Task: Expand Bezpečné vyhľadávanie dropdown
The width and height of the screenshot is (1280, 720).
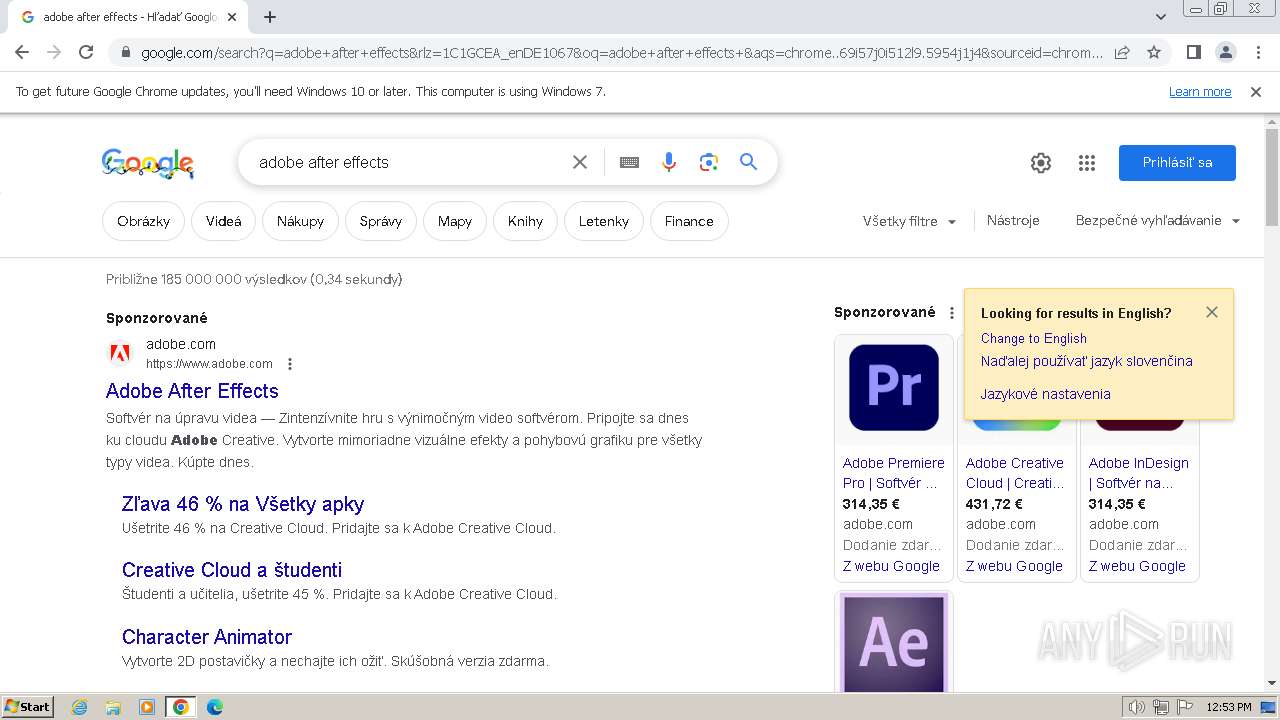Action: pyautogui.click(x=1157, y=220)
